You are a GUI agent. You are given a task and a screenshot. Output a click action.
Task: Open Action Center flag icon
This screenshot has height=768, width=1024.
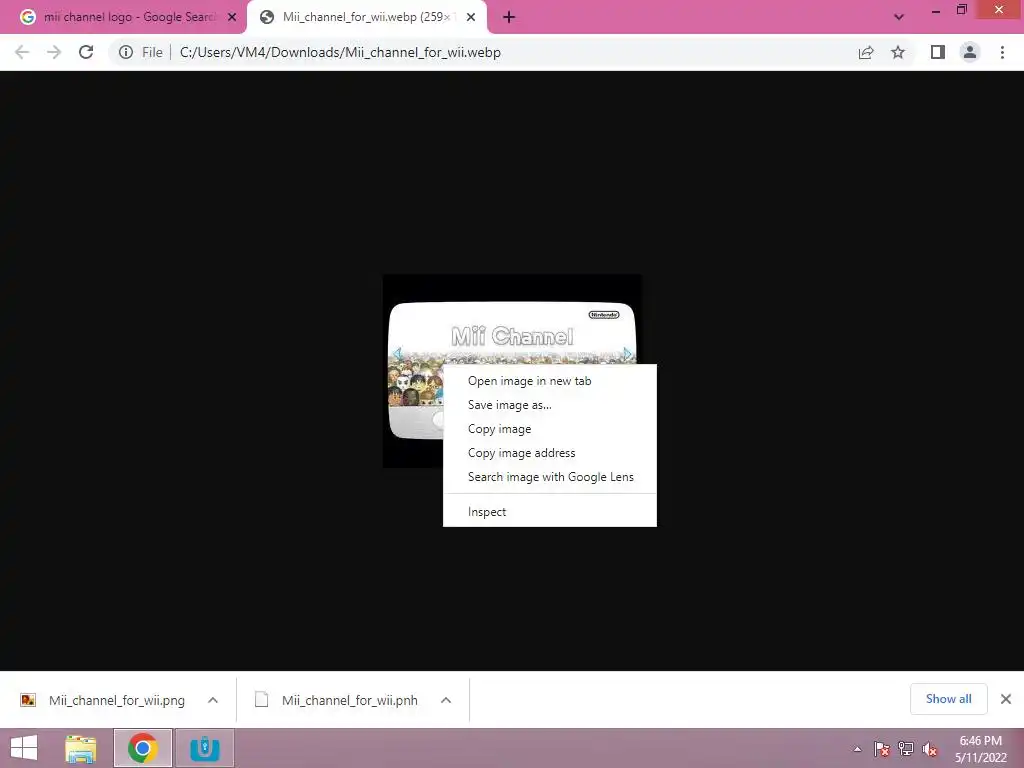click(x=882, y=749)
